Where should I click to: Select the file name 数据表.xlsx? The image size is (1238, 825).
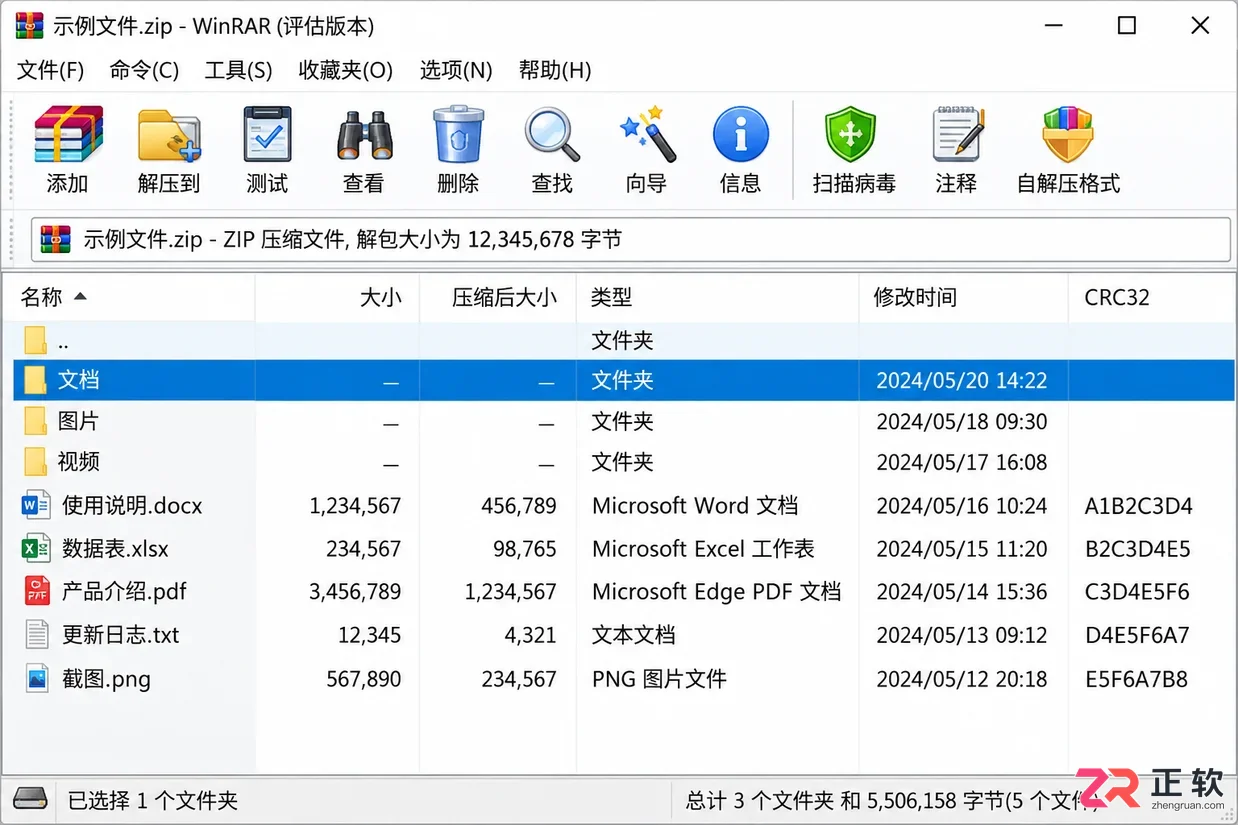click(115, 549)
